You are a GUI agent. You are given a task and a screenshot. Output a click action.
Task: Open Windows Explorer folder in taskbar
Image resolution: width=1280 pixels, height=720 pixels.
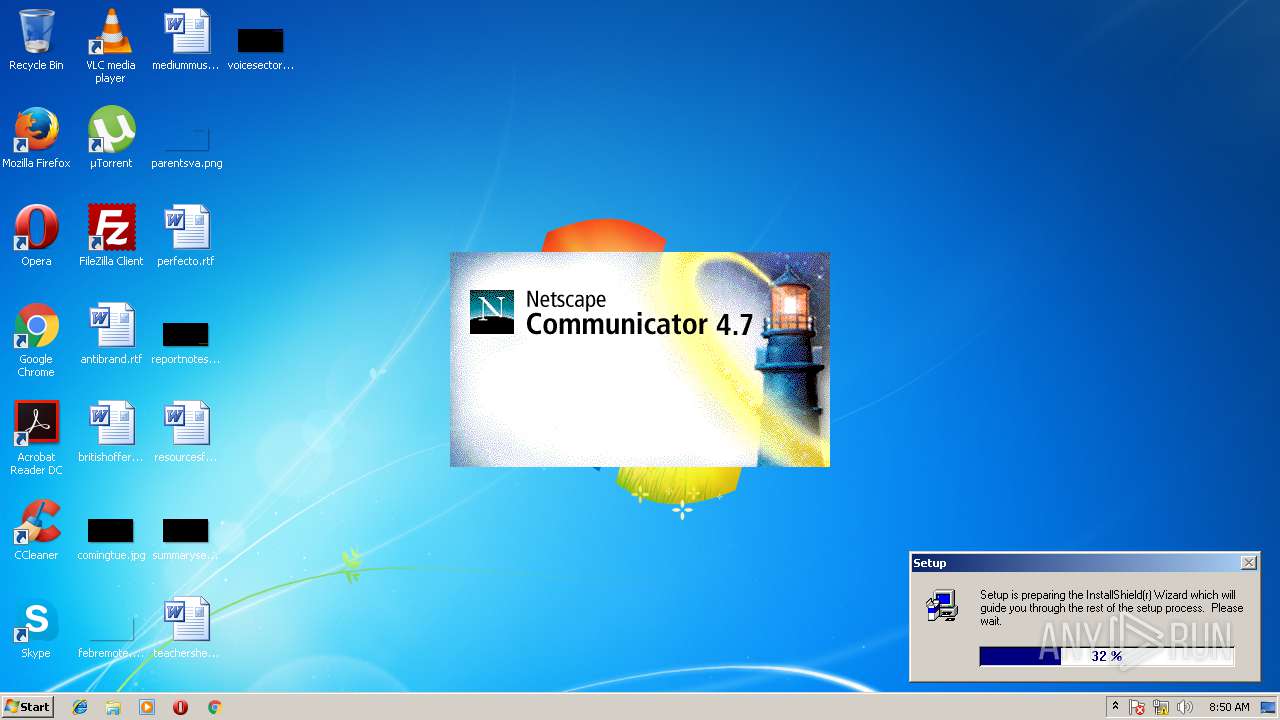[113, 707]
